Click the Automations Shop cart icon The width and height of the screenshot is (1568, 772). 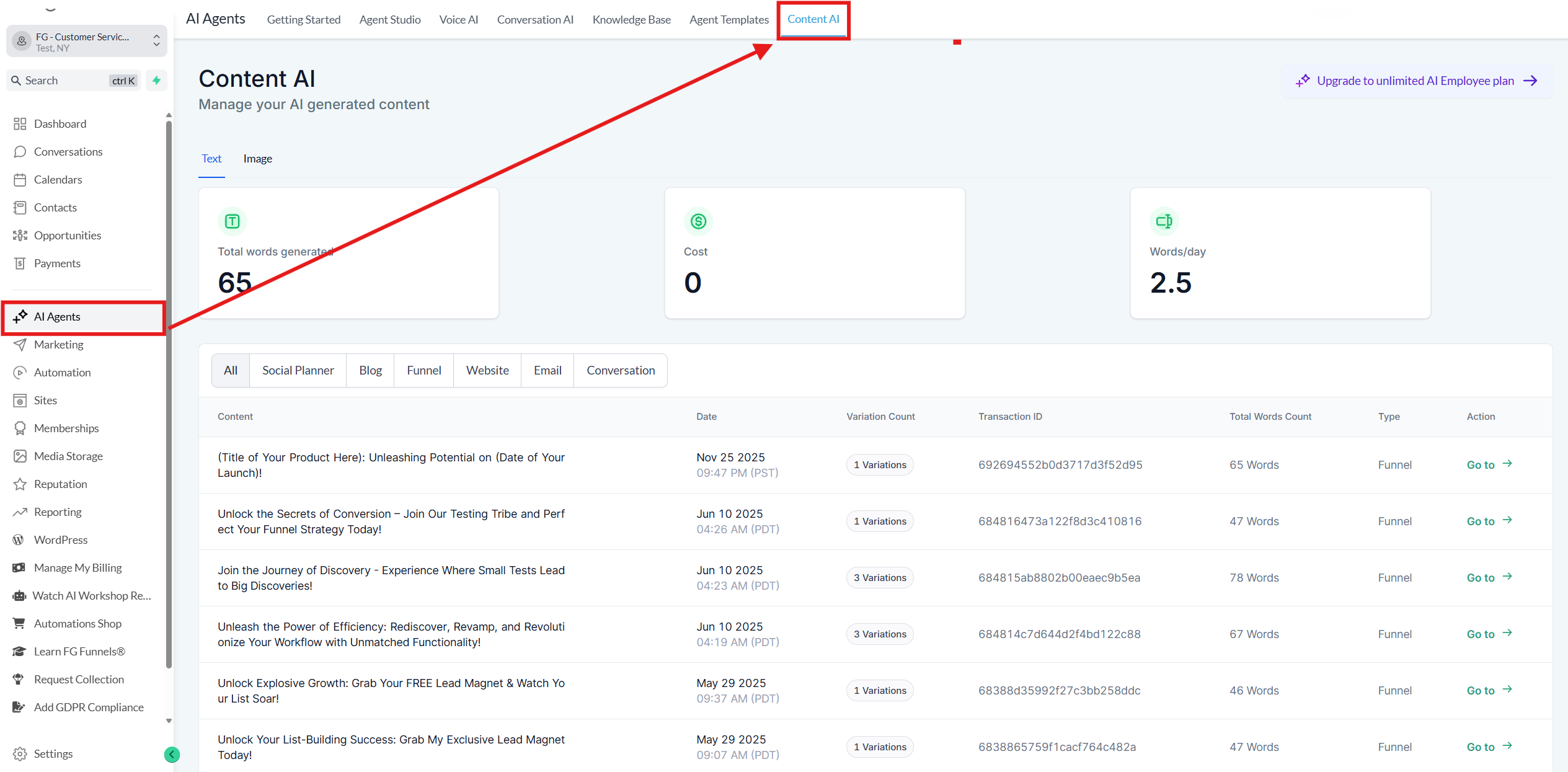pyautogui.click(x=19, y=624)
